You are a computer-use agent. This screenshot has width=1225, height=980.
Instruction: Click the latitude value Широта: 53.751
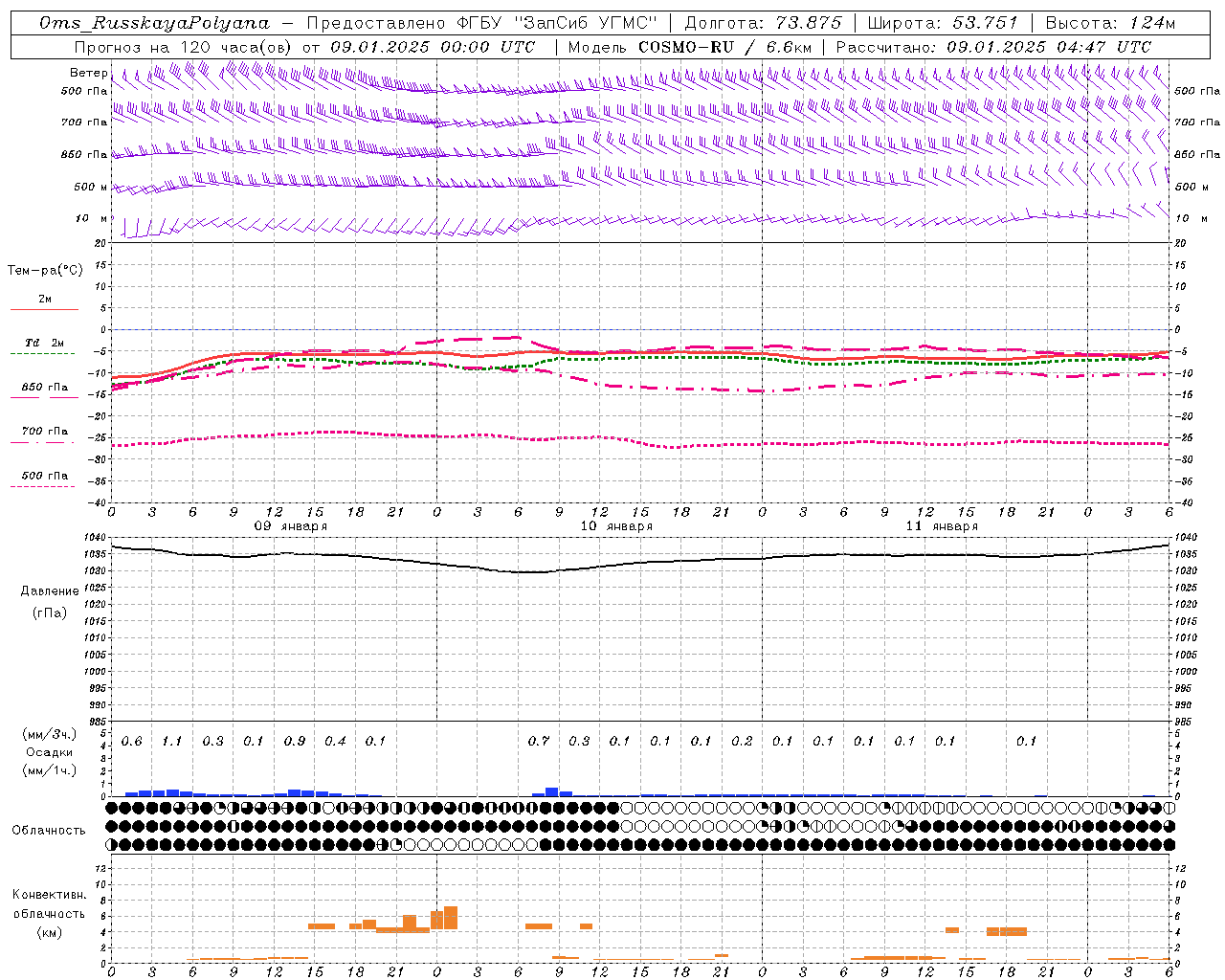tap(943, 23)
